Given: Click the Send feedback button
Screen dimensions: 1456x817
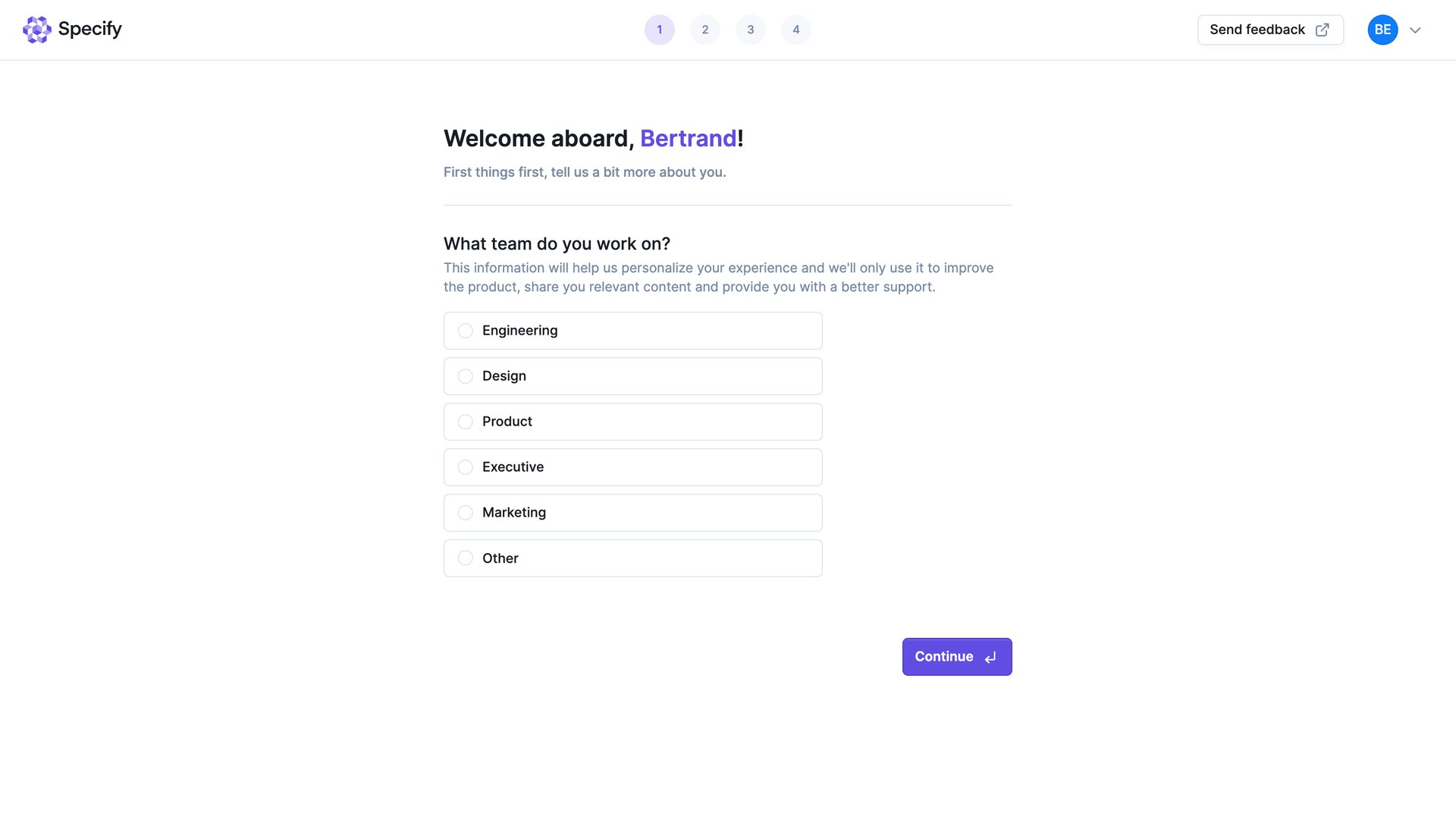Looking at the screenshot, I should pos(1270,30).
